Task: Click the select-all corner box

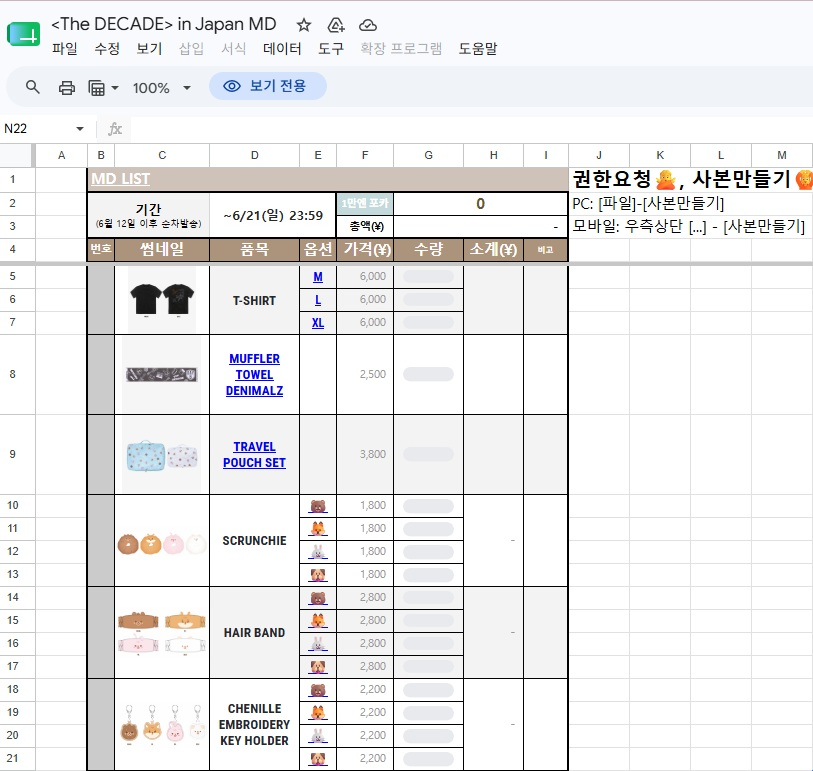Action: tap(17, 155)
